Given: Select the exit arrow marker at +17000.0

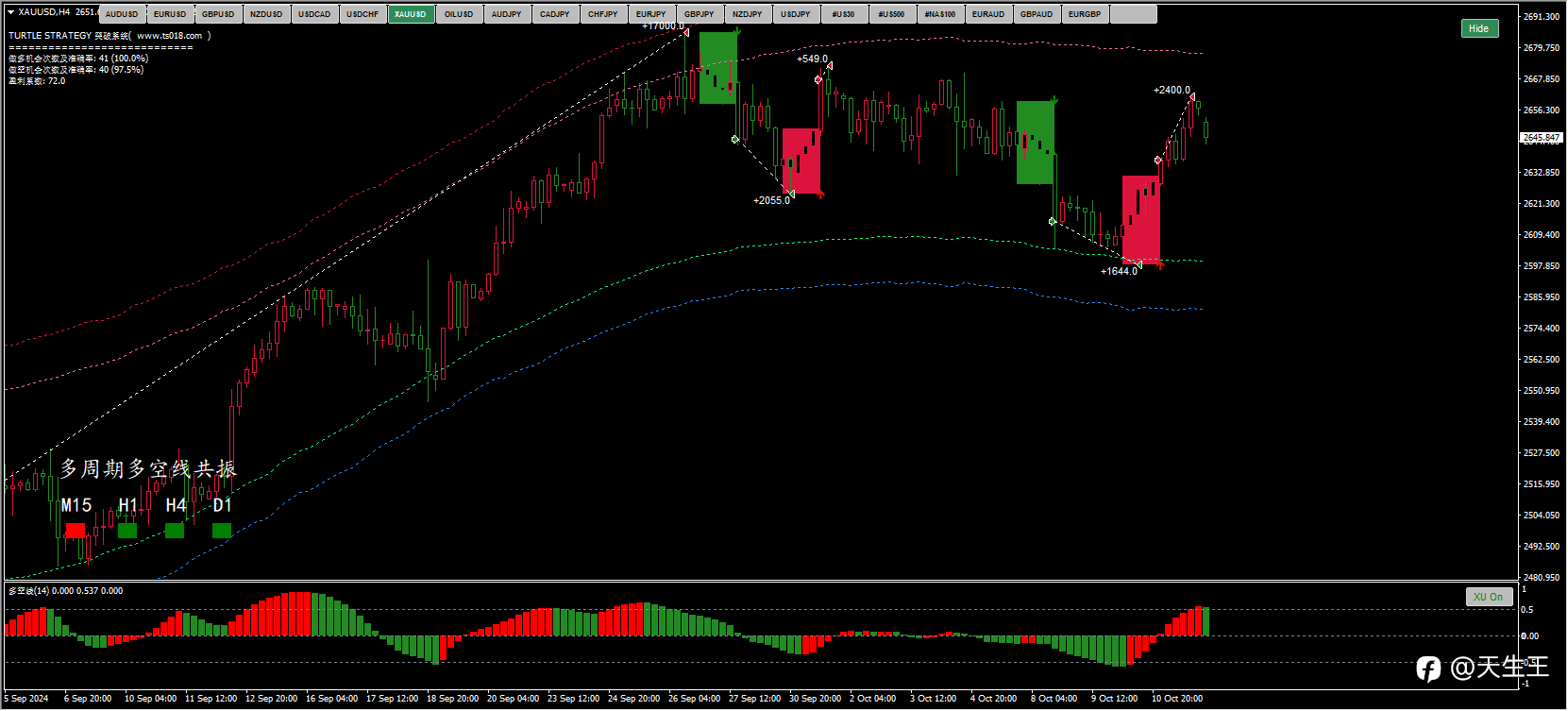Looking at the screenshot, I should coord(686,33).
